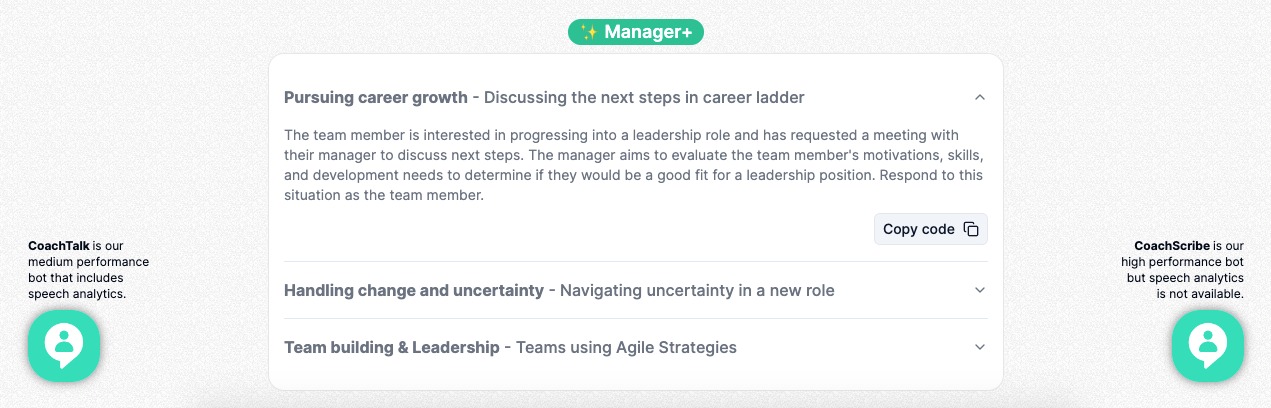The image size is (1271, 408).
Task: Click the bold CoachTalk name
Action: point(59,245)
